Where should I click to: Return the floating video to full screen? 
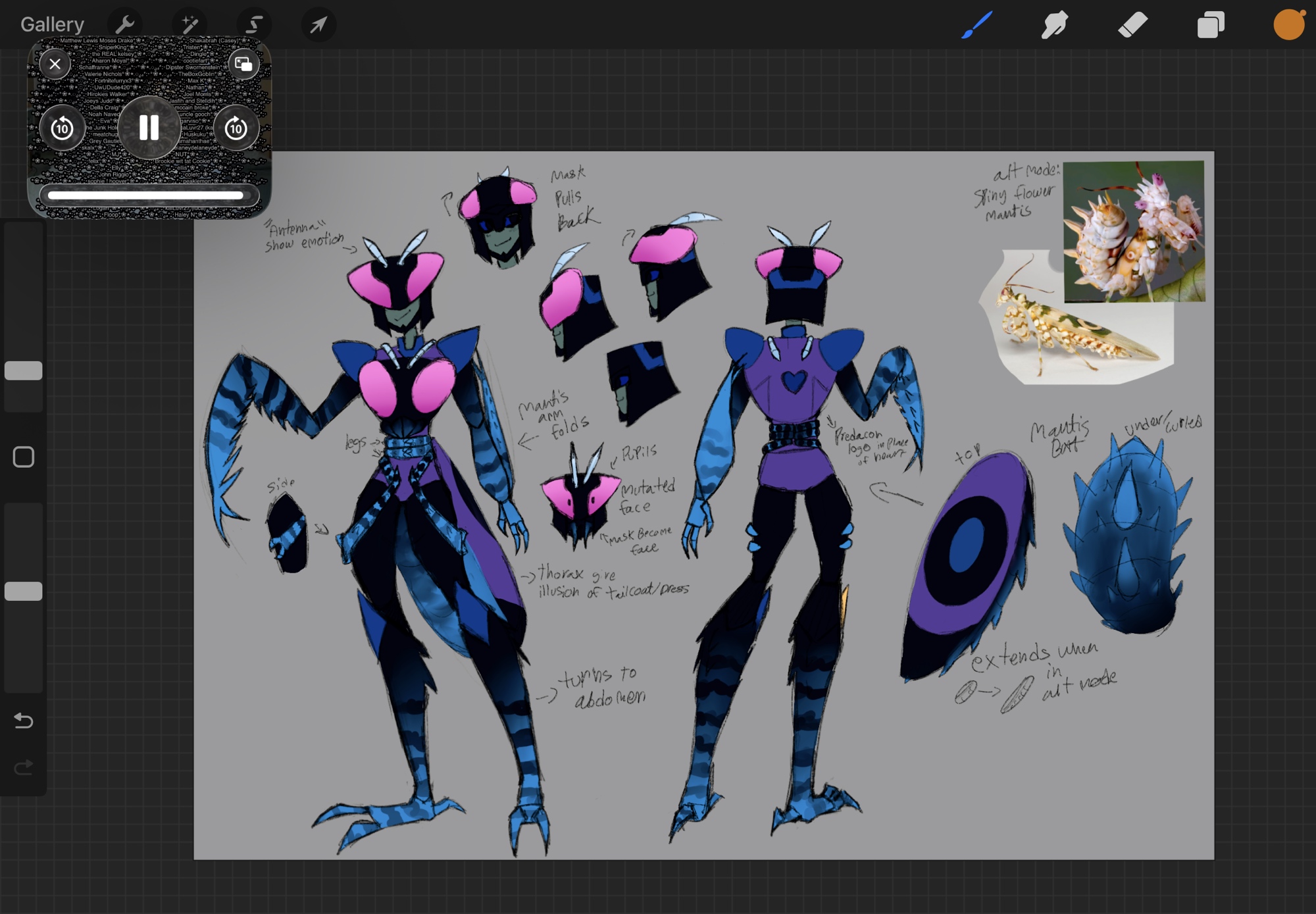coord(243,64)
